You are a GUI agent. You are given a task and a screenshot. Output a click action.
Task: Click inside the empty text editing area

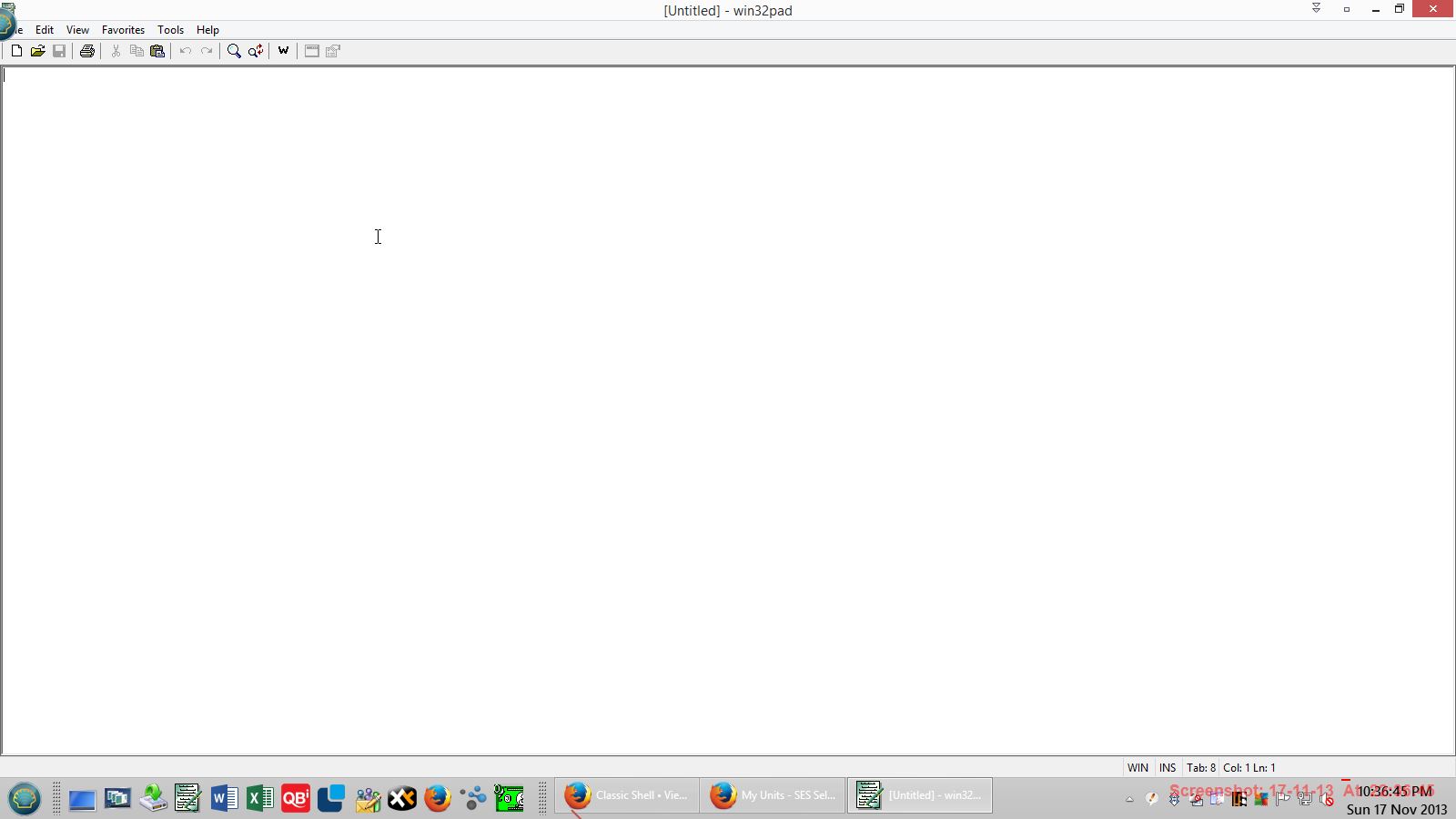pos(728,409)
